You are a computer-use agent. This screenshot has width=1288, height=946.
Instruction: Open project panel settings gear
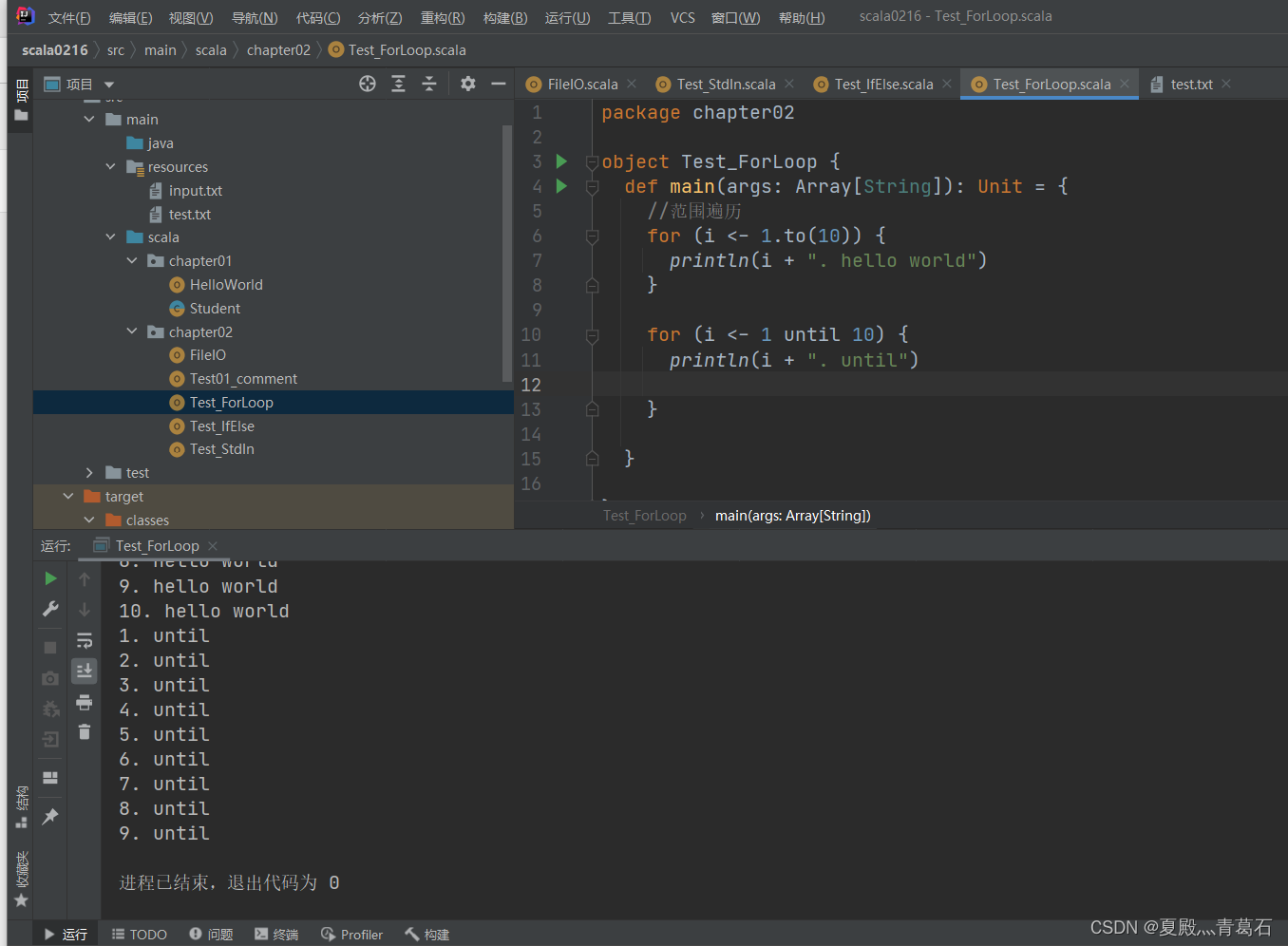coord(467,84)
